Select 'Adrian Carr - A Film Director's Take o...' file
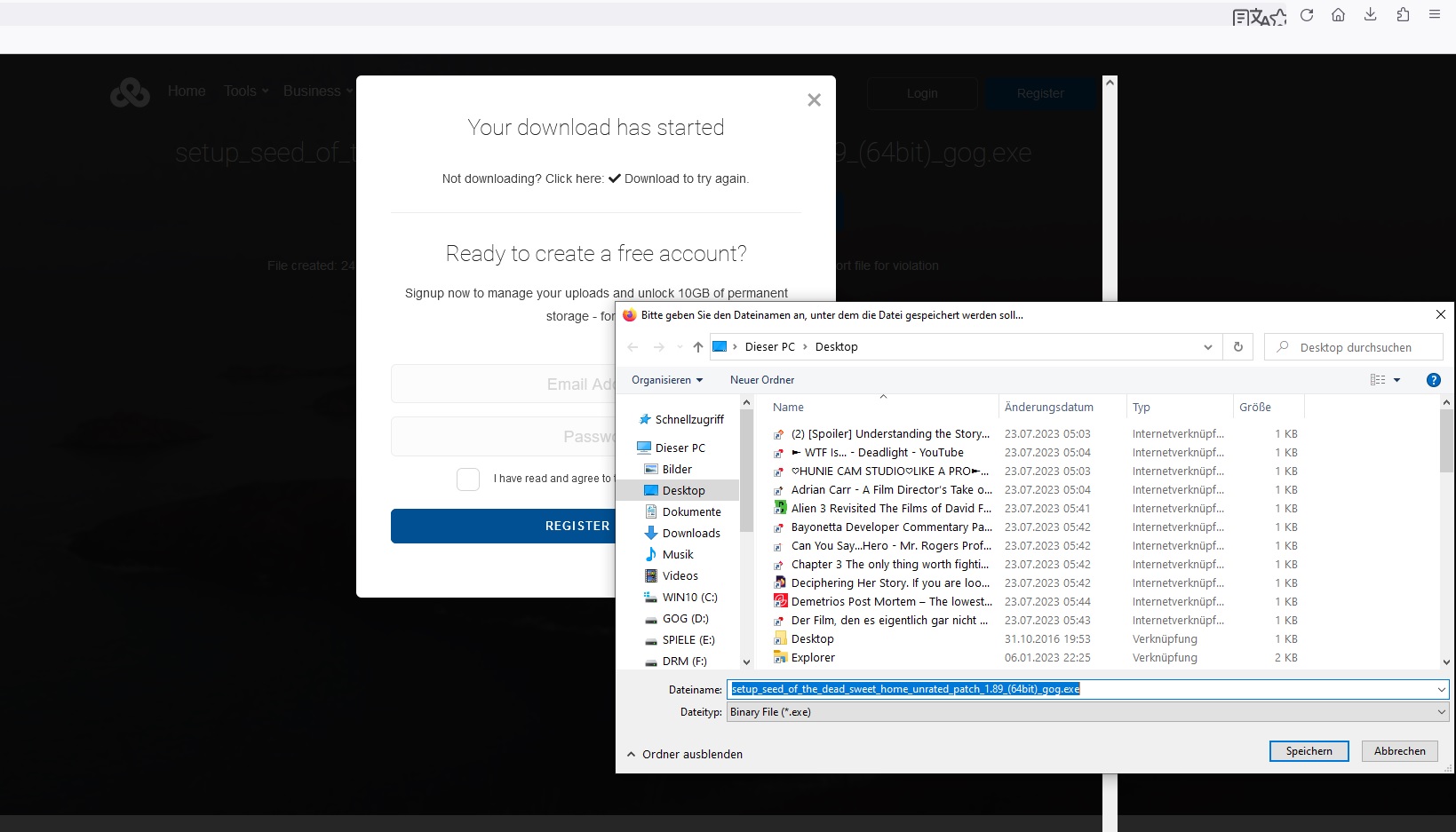 click(x=891, y=490)
